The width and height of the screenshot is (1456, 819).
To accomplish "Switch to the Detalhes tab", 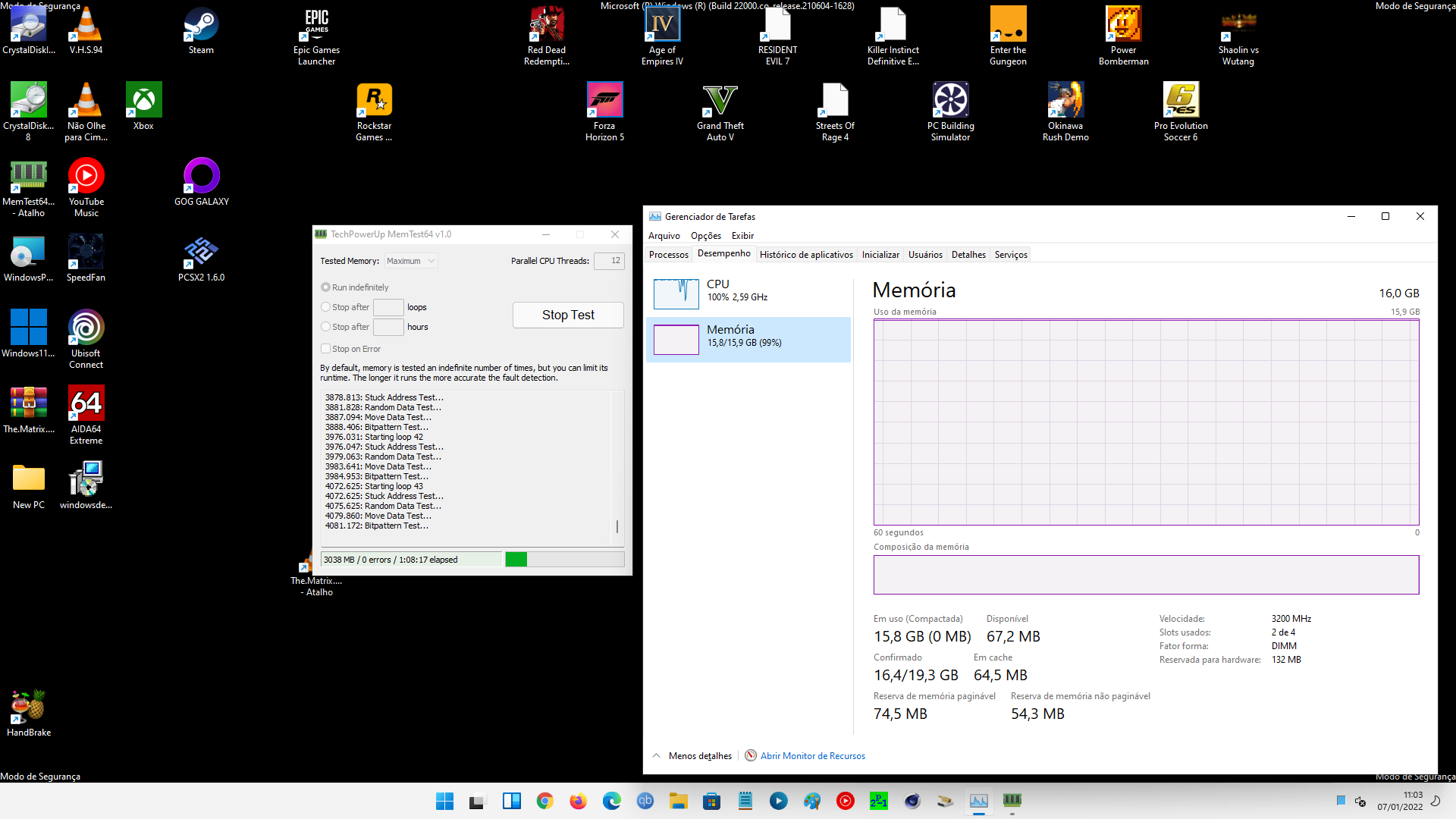I will [x=968, y=255].
